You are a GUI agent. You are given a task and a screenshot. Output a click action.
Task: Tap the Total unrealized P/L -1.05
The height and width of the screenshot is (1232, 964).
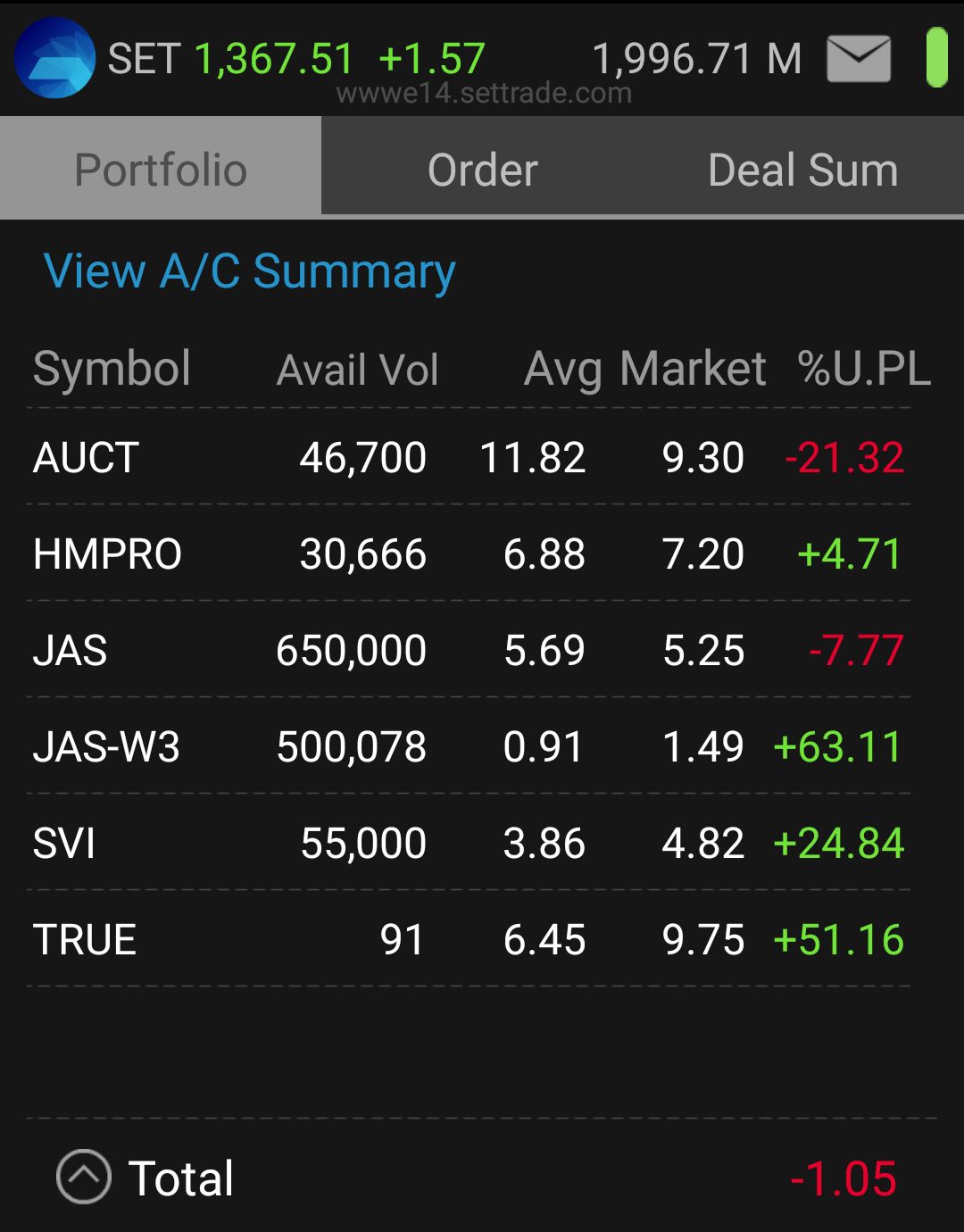(x=843, y=1178)
